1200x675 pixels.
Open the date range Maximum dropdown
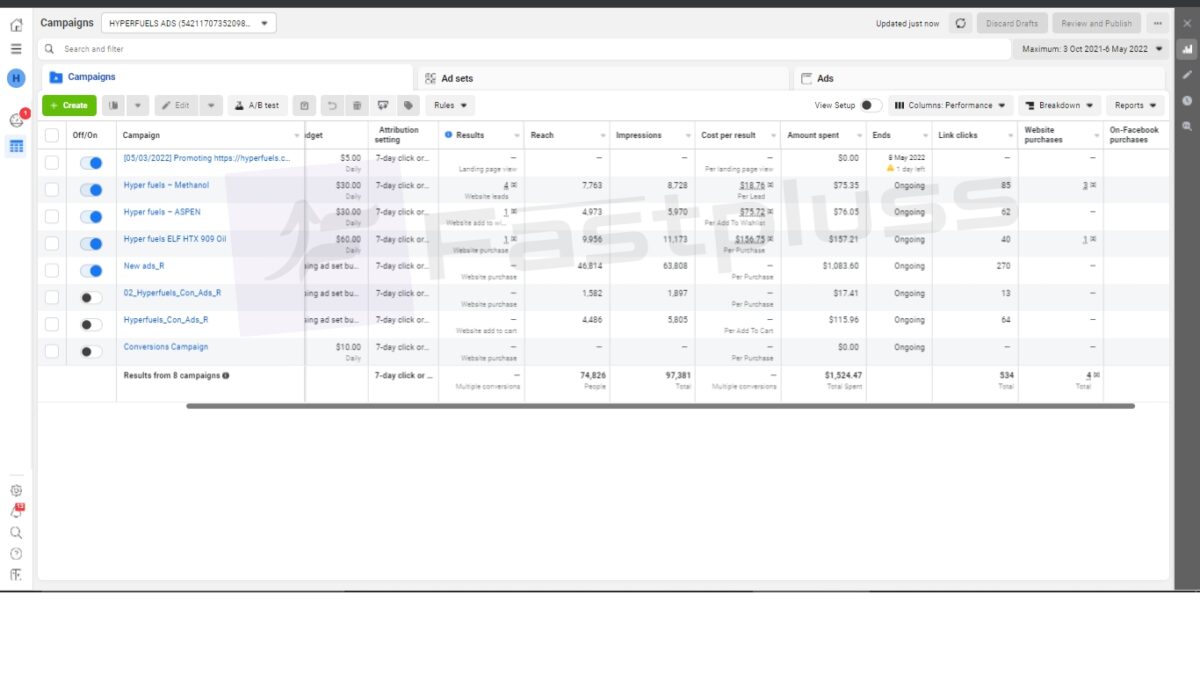tap(1092, 48)
